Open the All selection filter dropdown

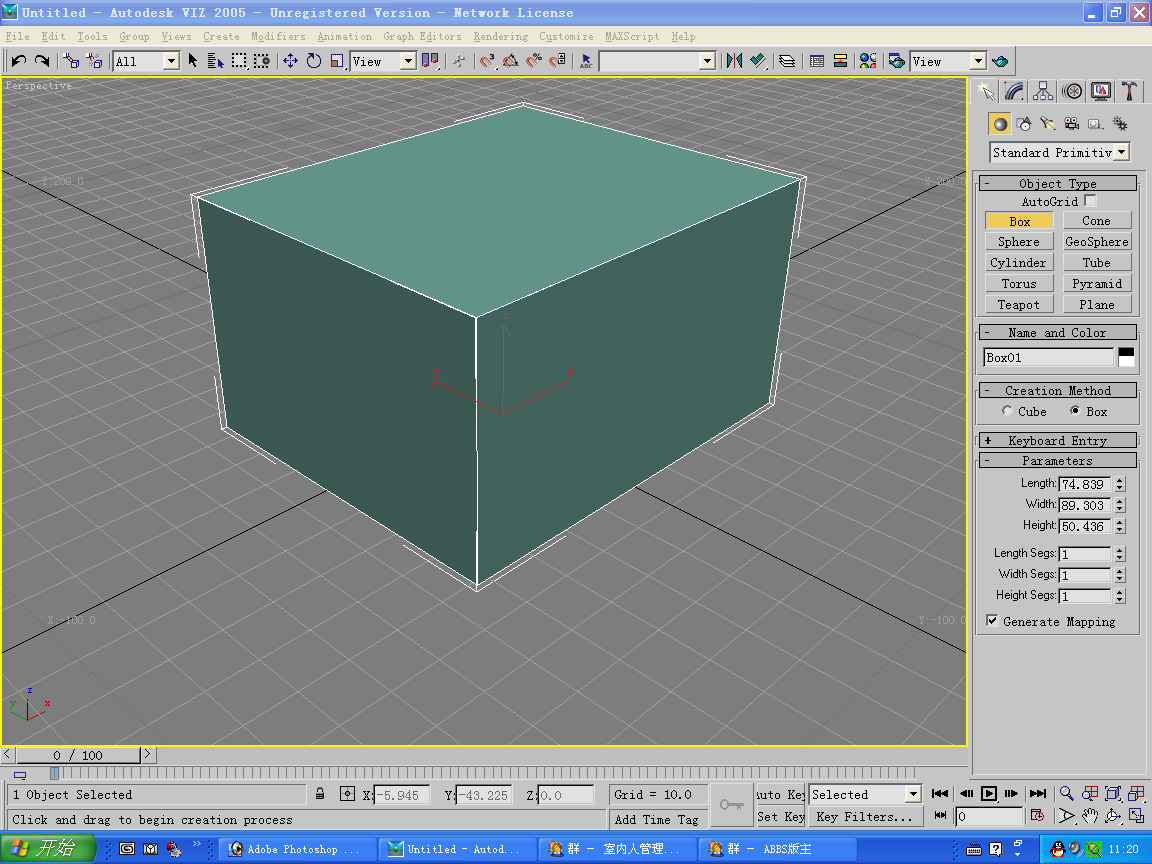pyautogui.click(x=170, y=61)
